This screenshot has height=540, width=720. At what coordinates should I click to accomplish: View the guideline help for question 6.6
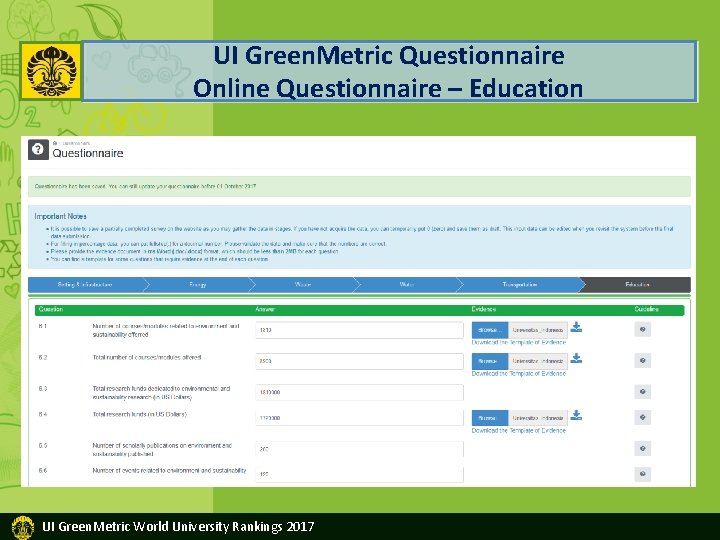[x=642, y=474]
